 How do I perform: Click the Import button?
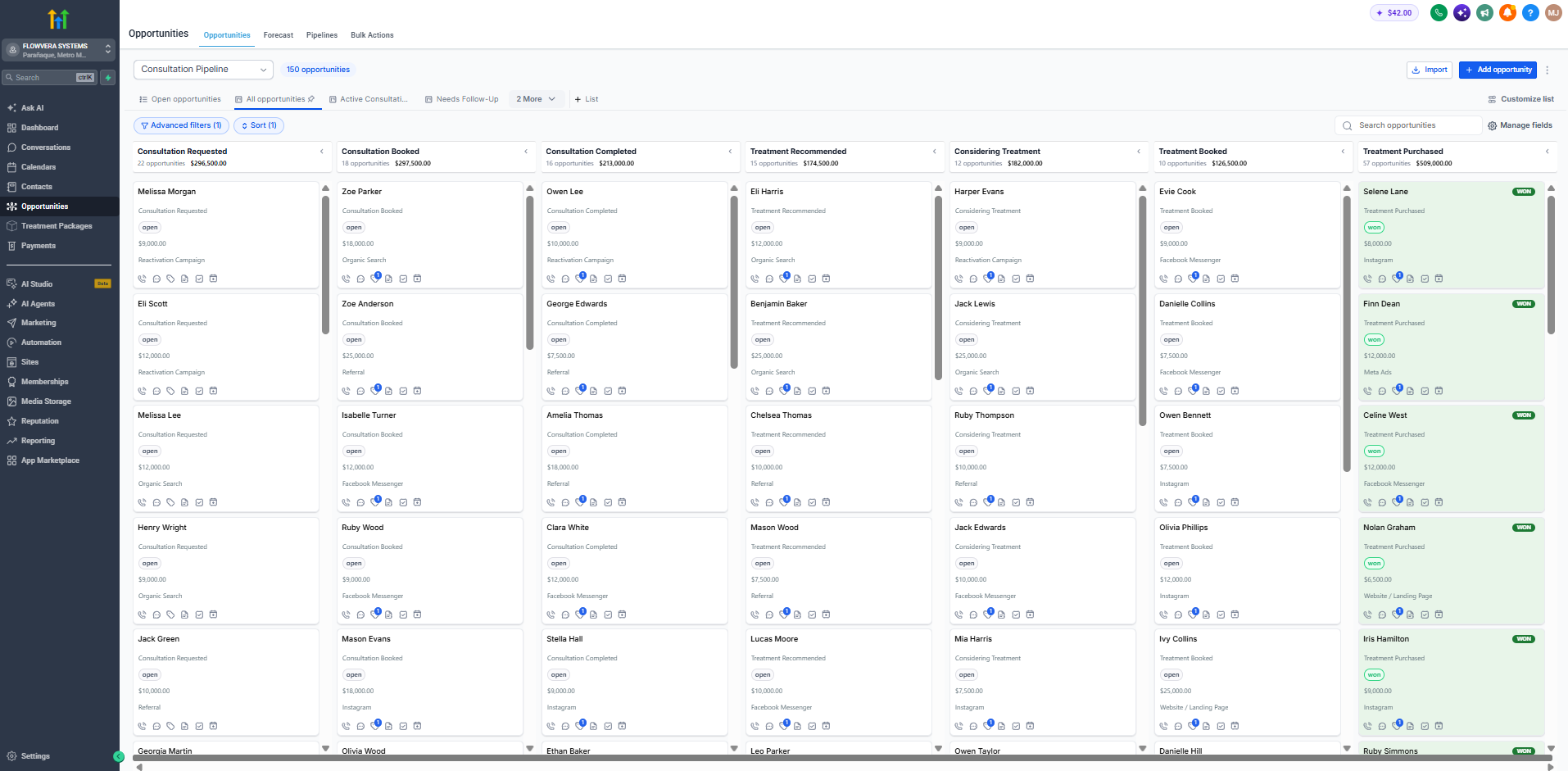1430,70
